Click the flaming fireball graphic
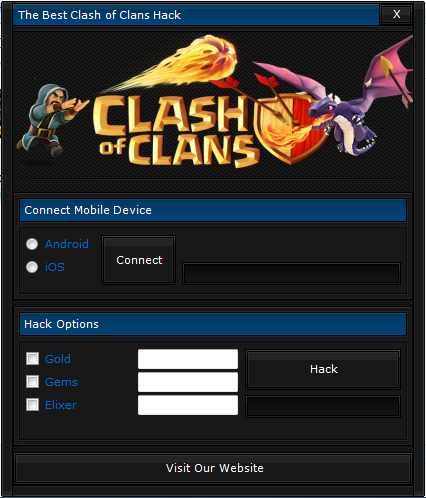Screen dimensions: 426x498 click(180, 63)
